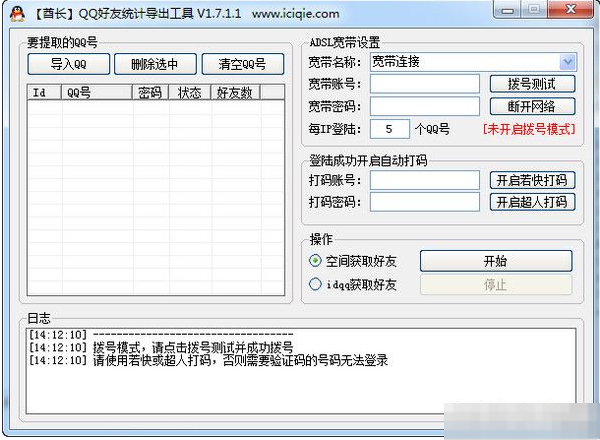Image resolution: width=600 pixels, height=440 pixels.
Task: Click 导入QQ button to import accounts
Action: click(x=68, y=64)
